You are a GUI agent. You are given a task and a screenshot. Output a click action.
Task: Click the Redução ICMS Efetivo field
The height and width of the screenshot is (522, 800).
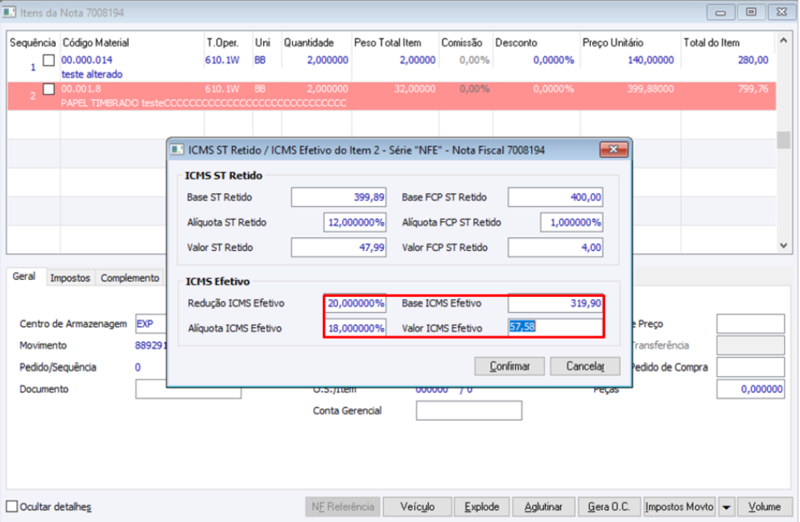tap(355, 303)
